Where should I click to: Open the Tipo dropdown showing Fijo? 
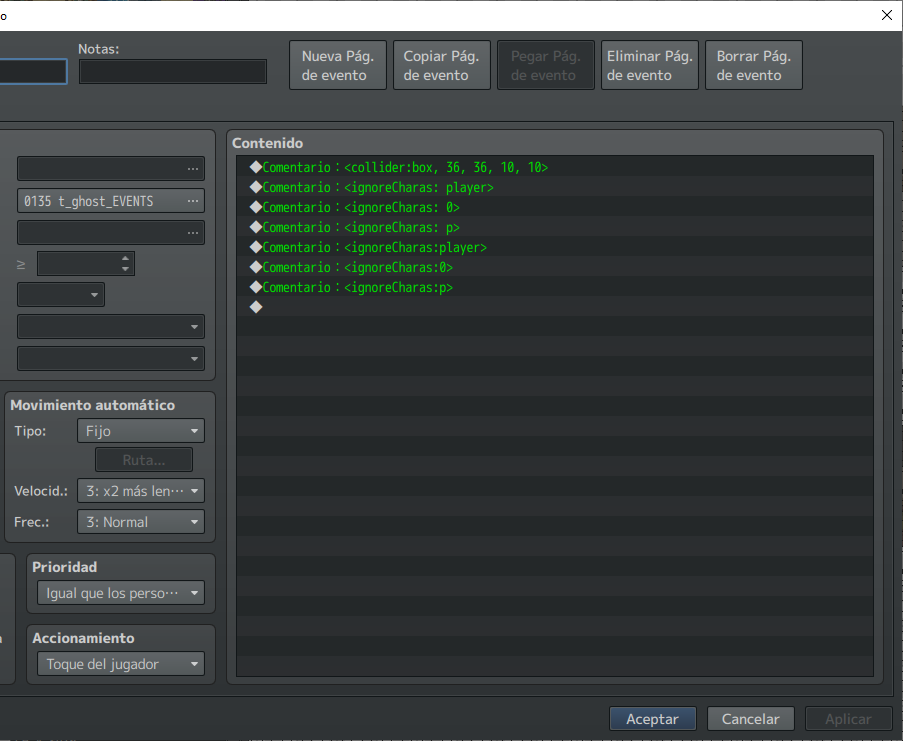(x=141, y=431)
